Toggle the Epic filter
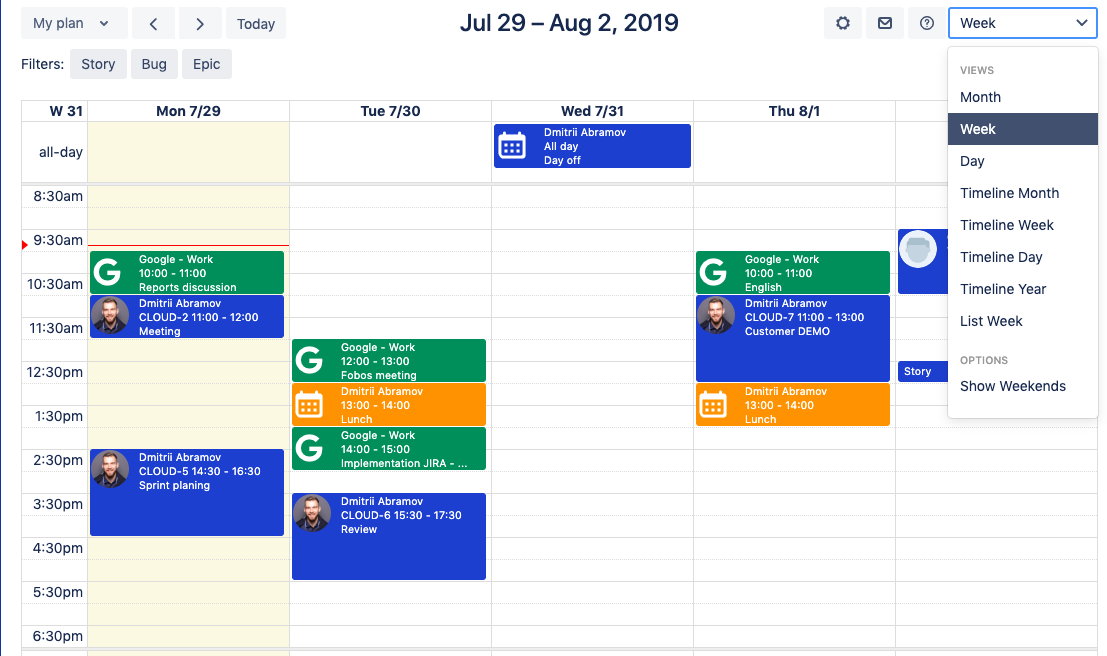Viewport: 1107px width, 656px height. 207,64
